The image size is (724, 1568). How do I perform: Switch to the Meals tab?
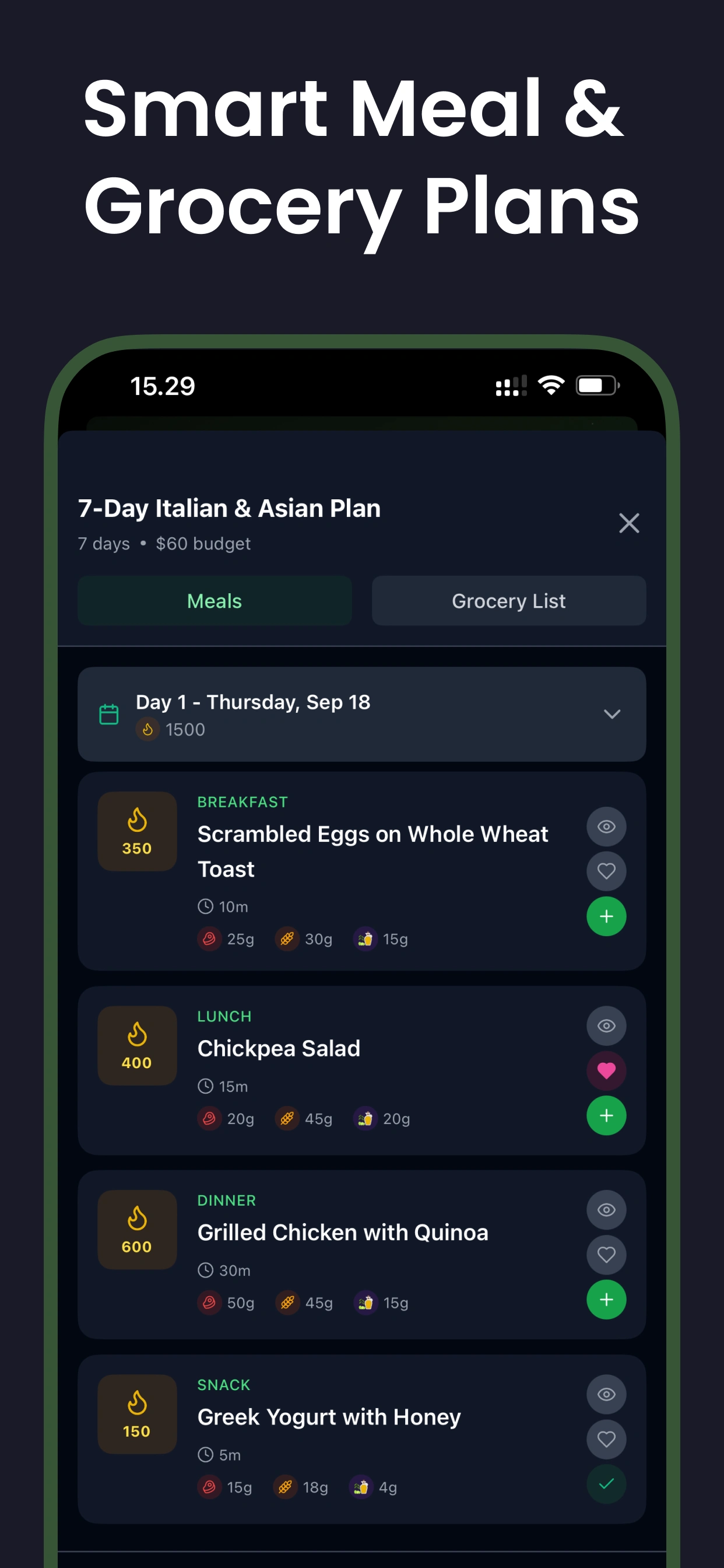point(214,601)
